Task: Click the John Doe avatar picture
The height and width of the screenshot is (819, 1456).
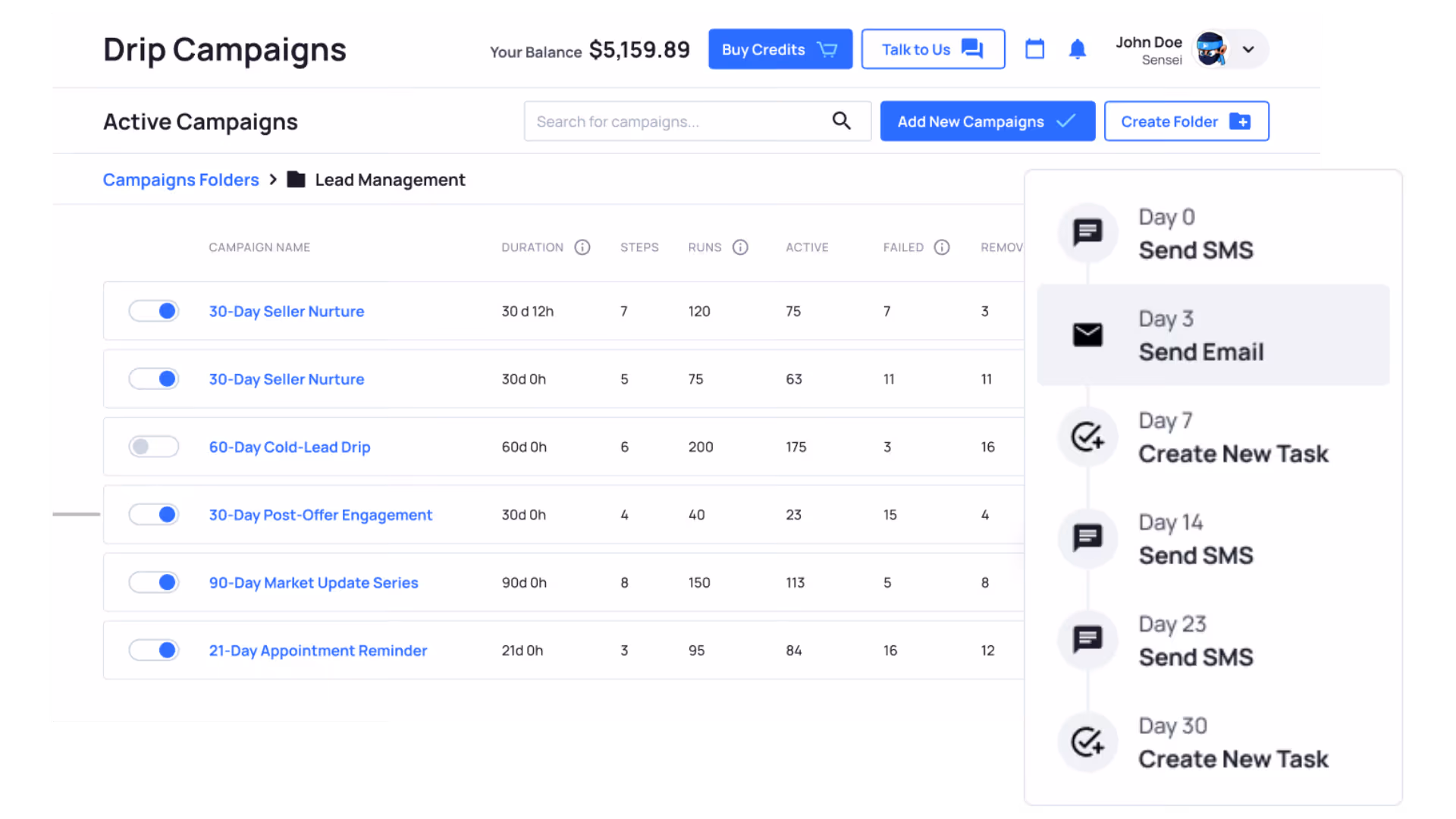Action: pyautogui.click(x=1211, y=49)
